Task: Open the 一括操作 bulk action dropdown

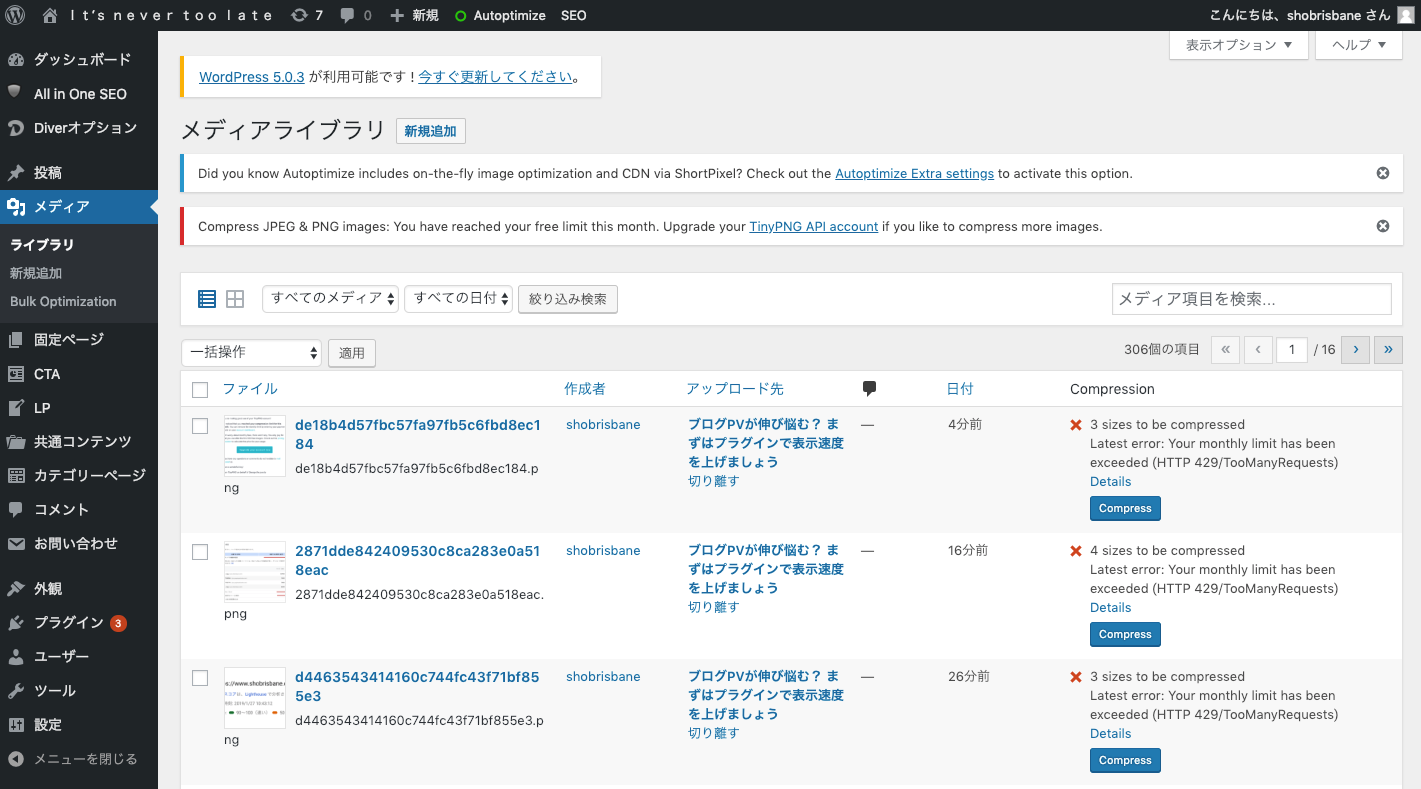Action: point(251,352)
